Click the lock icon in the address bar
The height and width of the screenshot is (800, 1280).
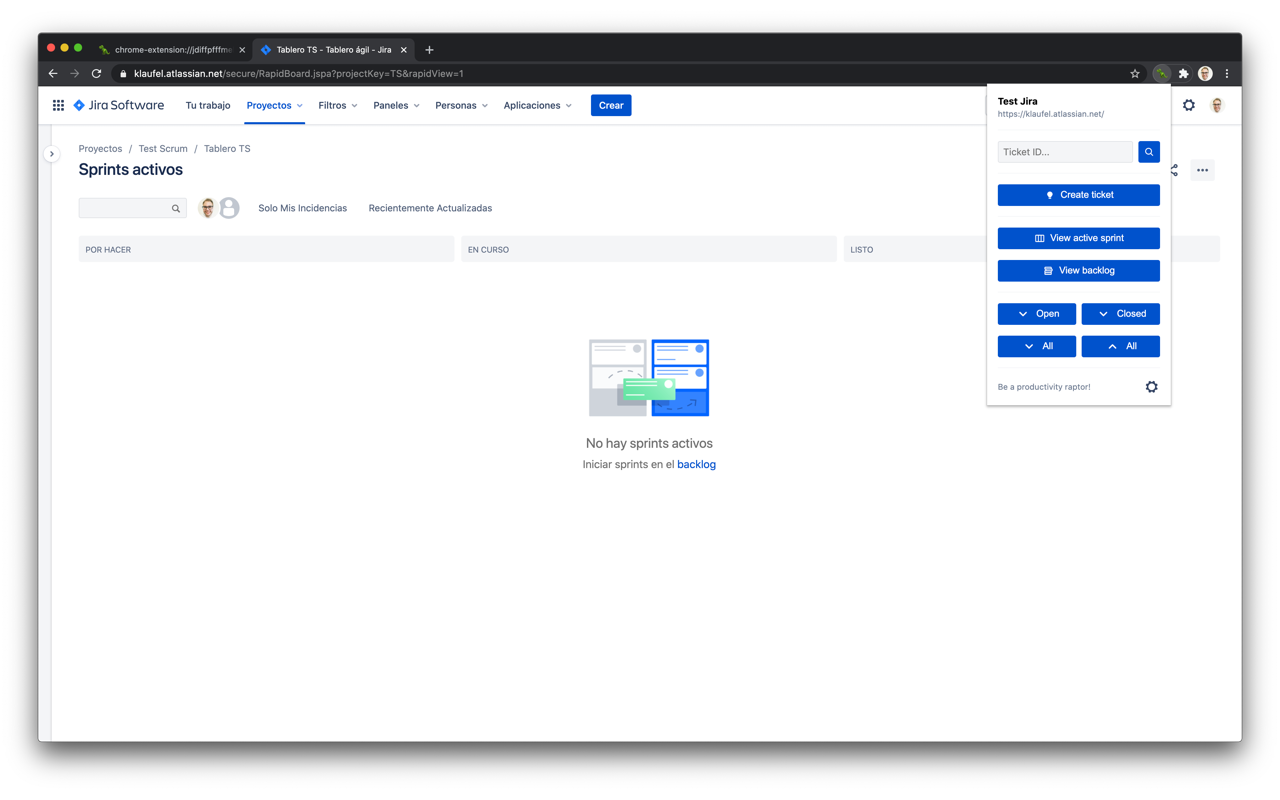(x=123, y=74)
